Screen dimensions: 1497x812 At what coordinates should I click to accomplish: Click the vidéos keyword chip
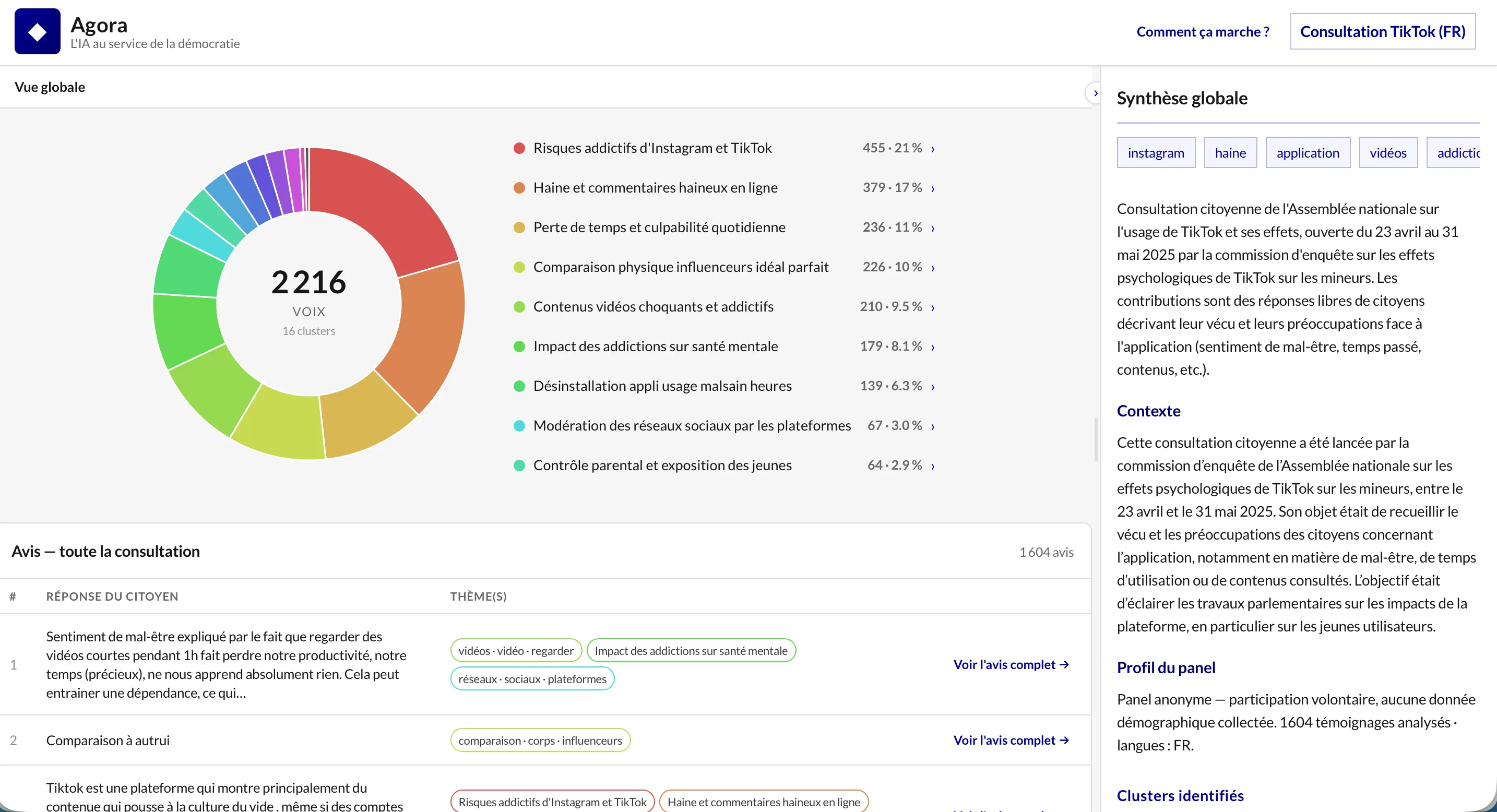tap(1388, 153)
